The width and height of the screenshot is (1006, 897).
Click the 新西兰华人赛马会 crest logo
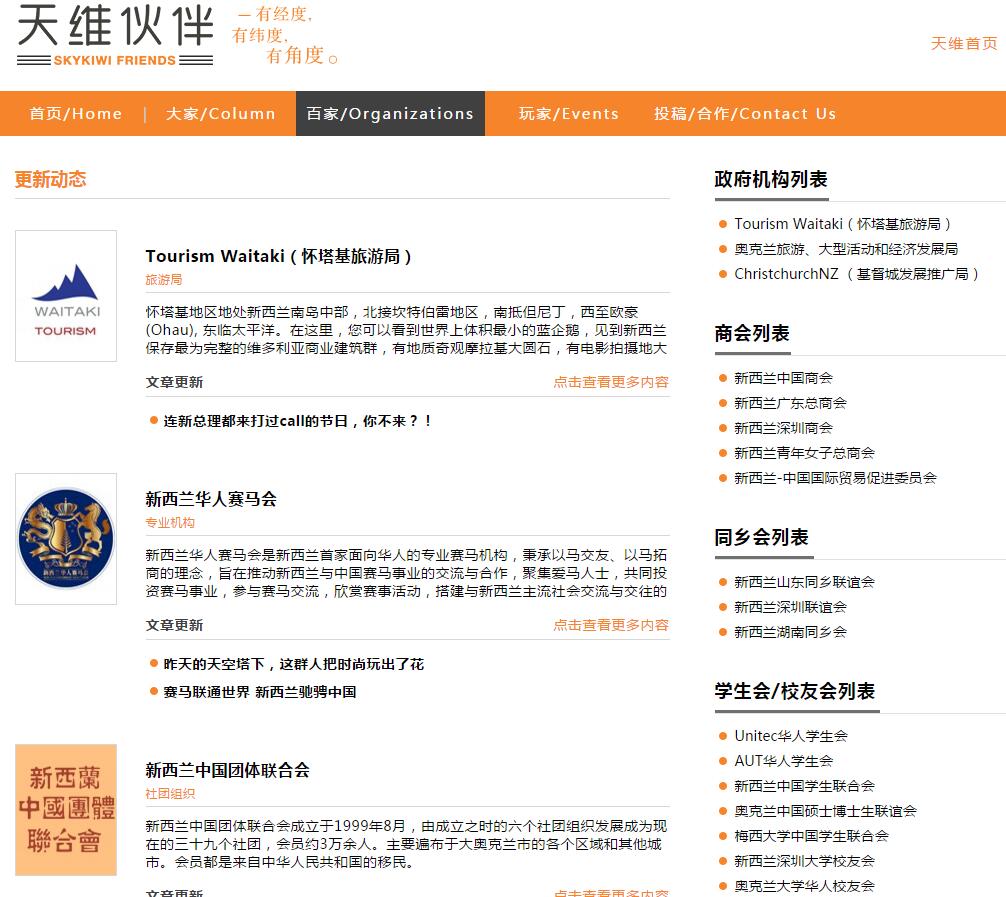66,539
